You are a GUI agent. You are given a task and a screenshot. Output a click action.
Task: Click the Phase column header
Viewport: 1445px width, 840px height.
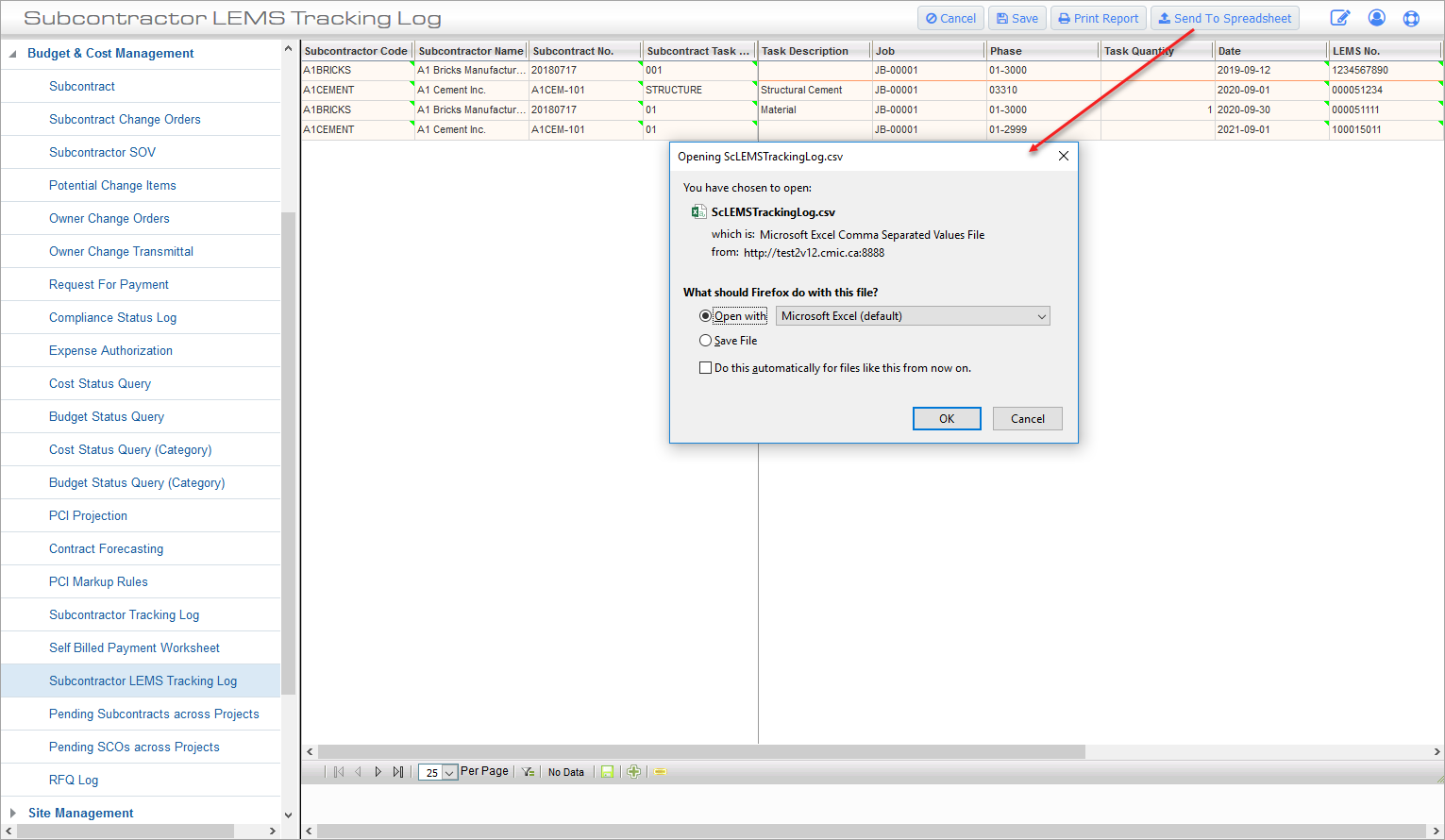(x=1043, y=51)
